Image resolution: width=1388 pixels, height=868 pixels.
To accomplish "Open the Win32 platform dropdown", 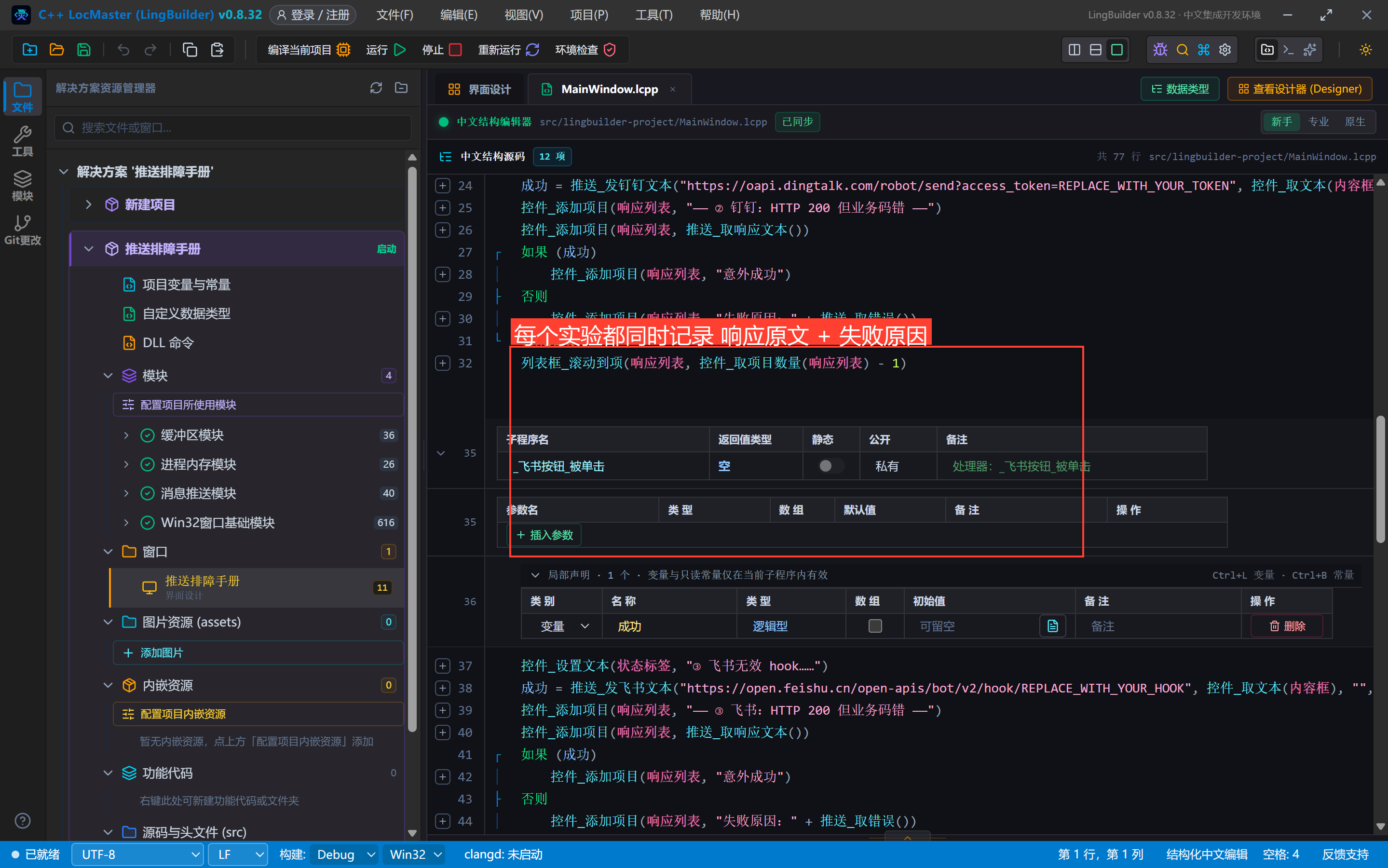I will 414,854.
